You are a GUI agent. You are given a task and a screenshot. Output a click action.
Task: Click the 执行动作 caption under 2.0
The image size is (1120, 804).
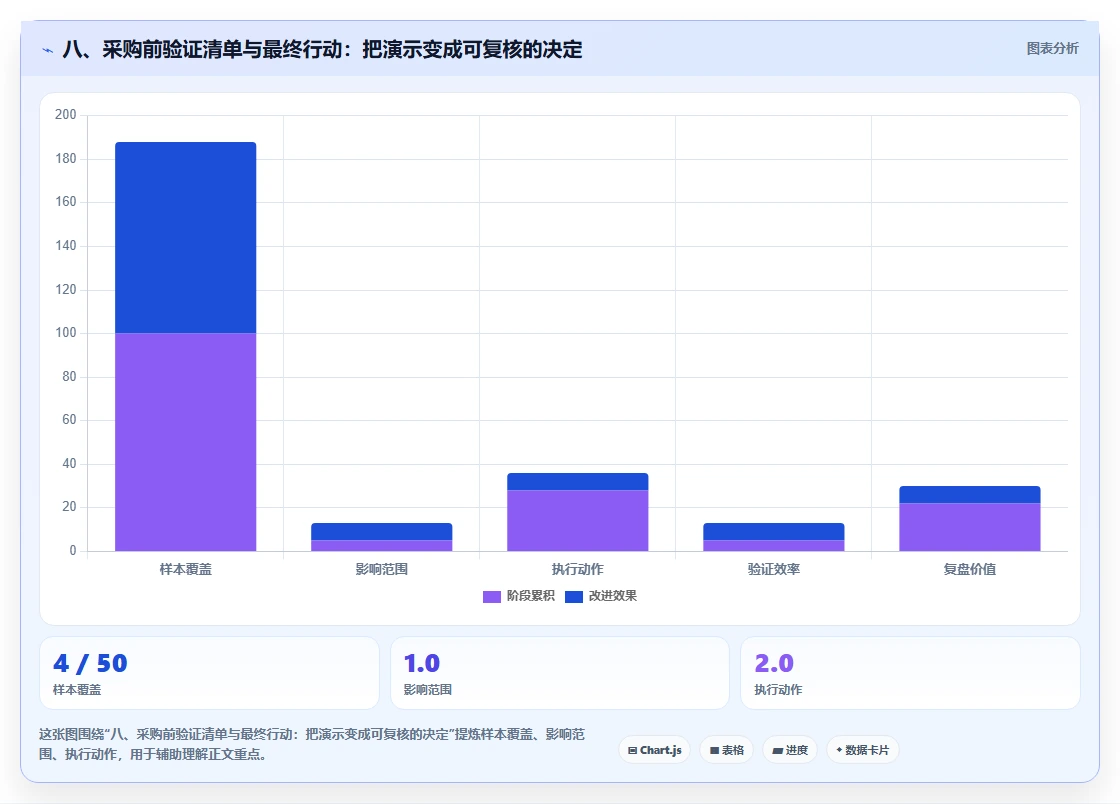[x=779, y=690]
